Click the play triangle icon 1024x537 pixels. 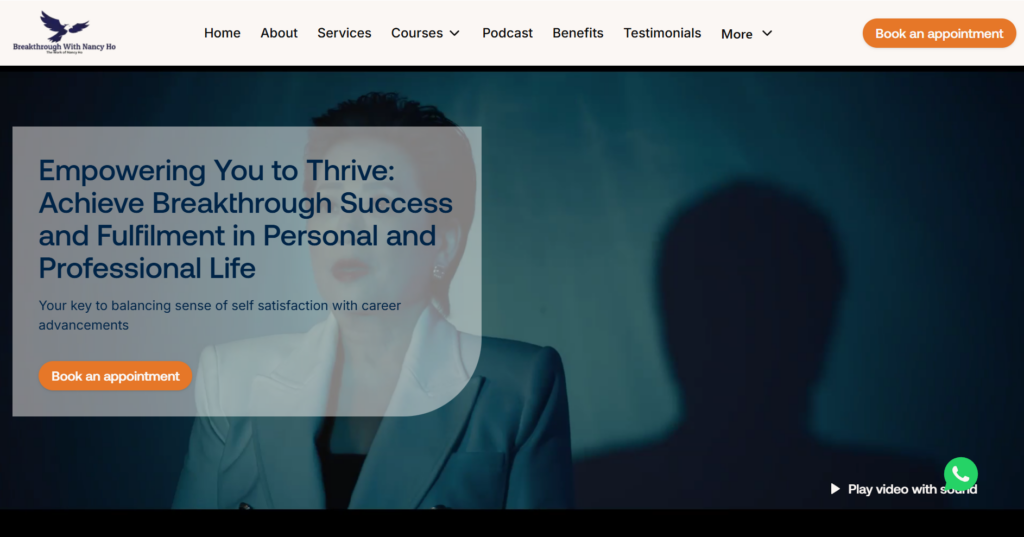835,489
